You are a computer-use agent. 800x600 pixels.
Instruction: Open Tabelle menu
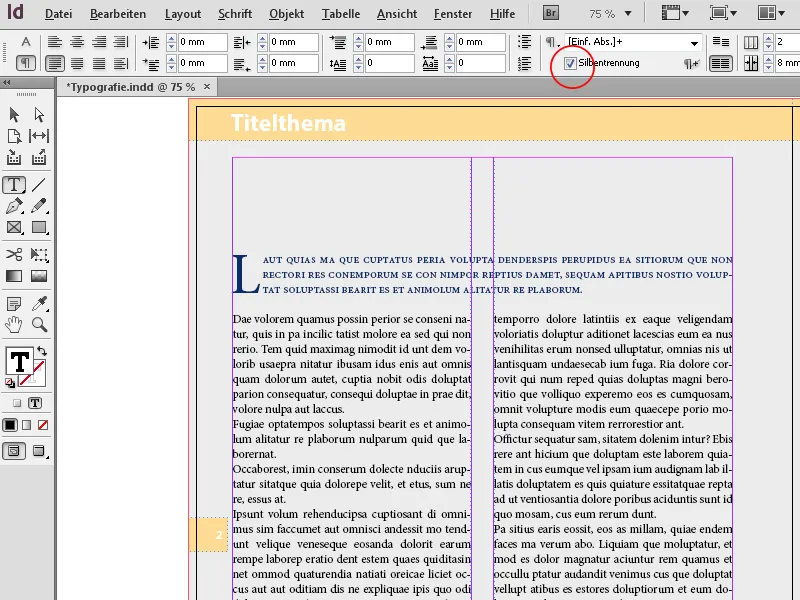341,14
